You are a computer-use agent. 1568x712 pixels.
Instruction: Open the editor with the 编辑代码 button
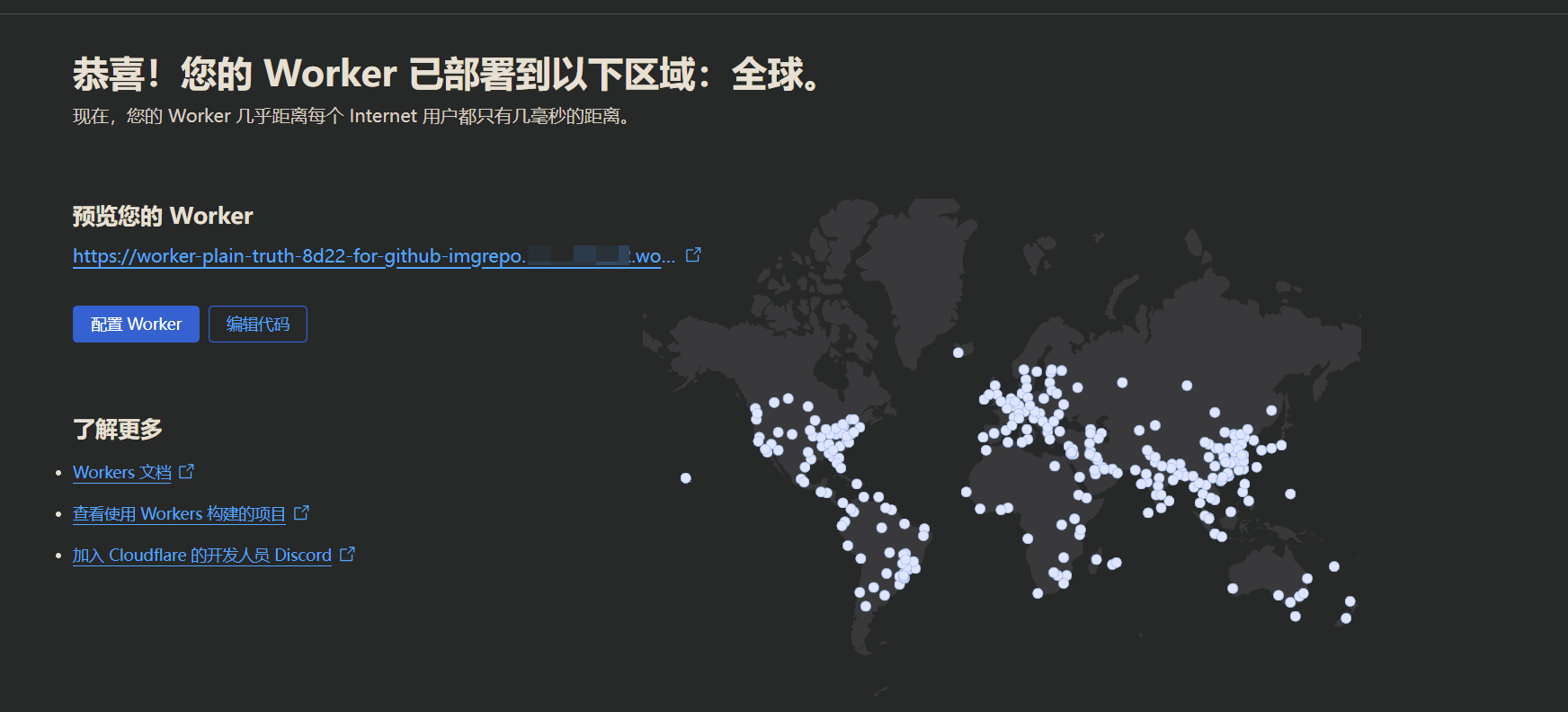coord(258,324)
